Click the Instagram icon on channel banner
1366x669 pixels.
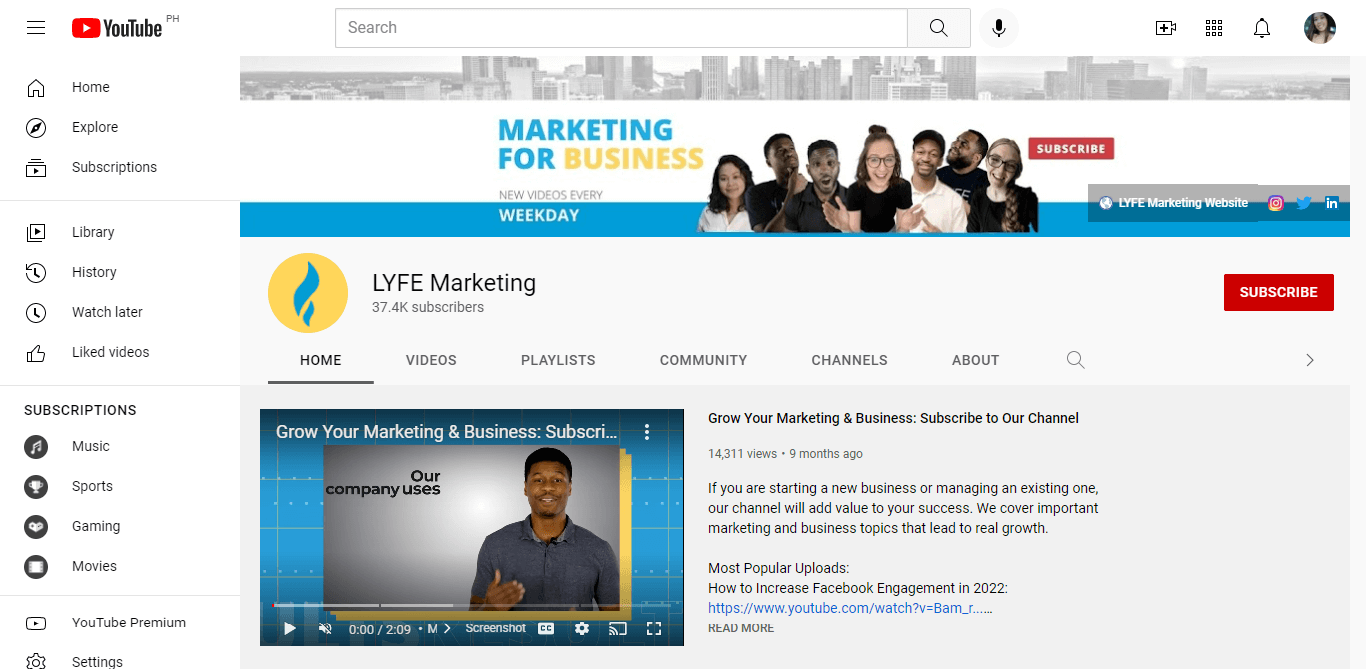[x=1275, y=203]
